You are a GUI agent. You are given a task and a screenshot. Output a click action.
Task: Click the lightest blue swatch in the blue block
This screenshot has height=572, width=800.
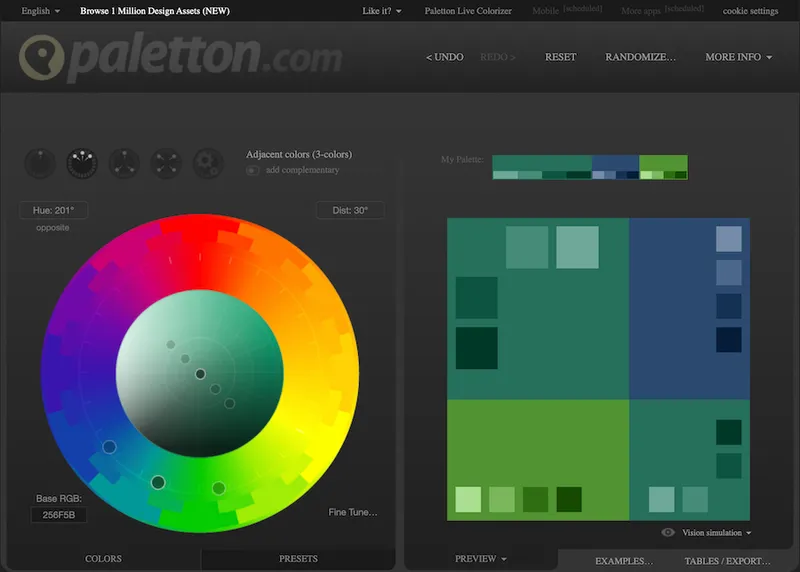click(x=729, y=239)
